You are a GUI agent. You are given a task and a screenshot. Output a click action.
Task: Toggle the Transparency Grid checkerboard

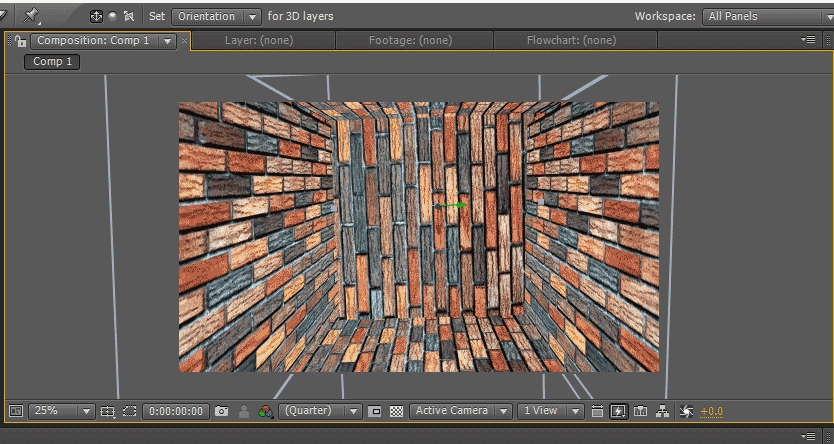click(x=397, y=411)
